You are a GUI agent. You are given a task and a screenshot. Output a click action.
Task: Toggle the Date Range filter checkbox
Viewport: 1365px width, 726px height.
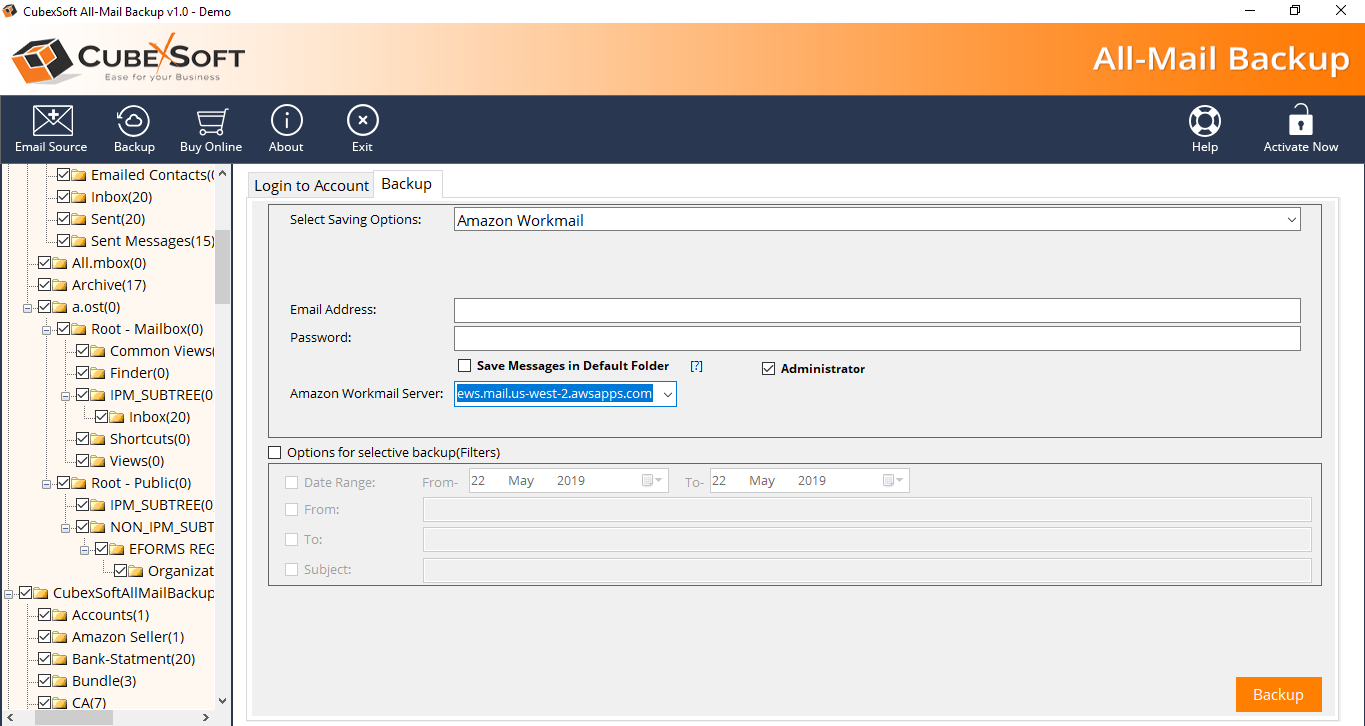pyautogui.click(x=292, y=482)
